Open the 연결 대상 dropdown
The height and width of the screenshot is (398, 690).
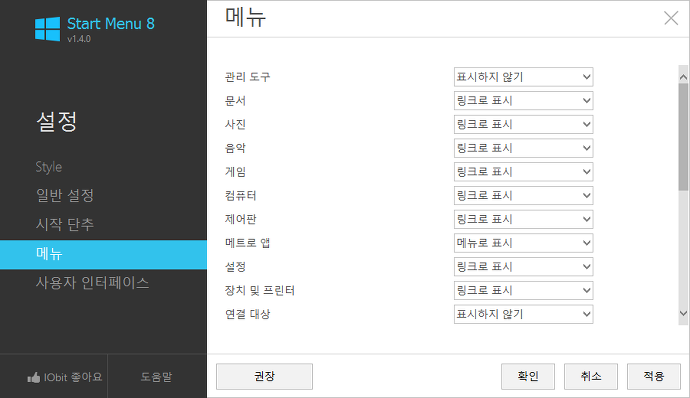pyautogui.click(x=523, y=314)
